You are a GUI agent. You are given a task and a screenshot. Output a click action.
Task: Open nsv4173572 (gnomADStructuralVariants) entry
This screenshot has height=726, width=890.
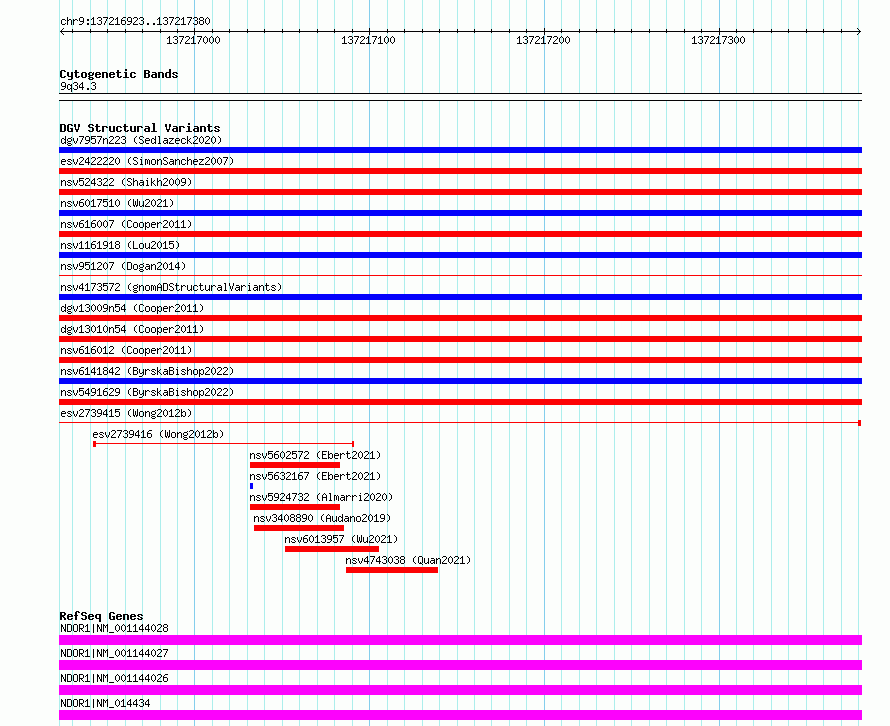click(171, 287)
